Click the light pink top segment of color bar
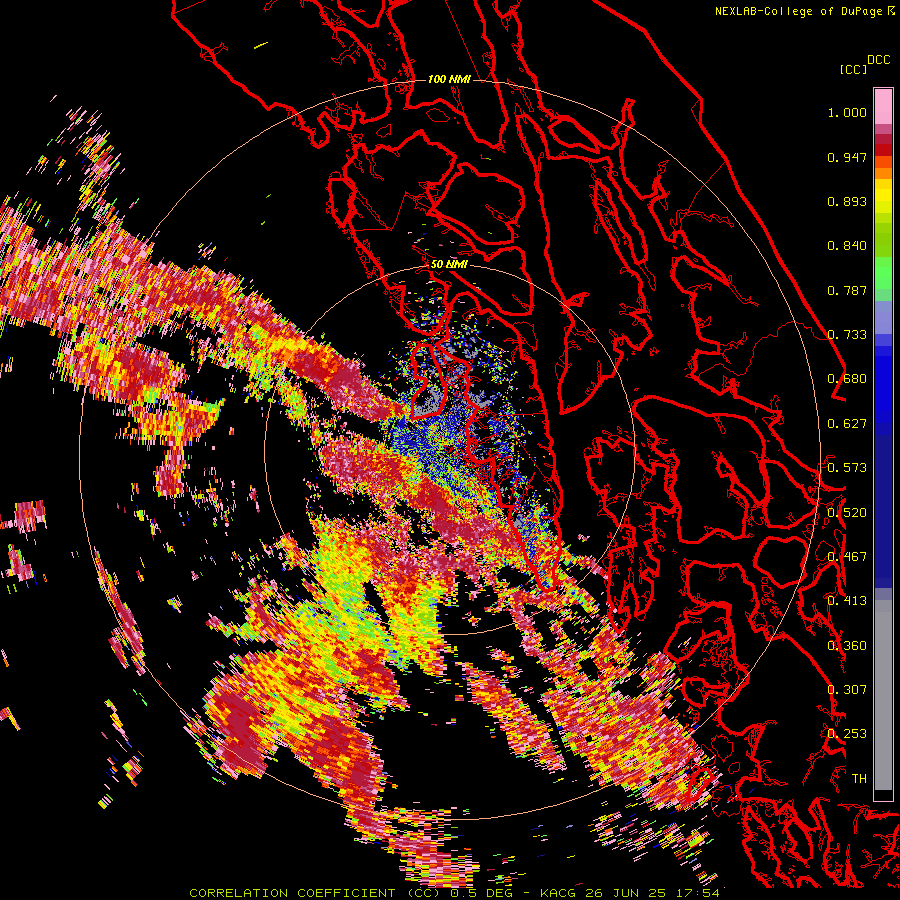This screenshot has height=900, width=900. coord(883,106)
